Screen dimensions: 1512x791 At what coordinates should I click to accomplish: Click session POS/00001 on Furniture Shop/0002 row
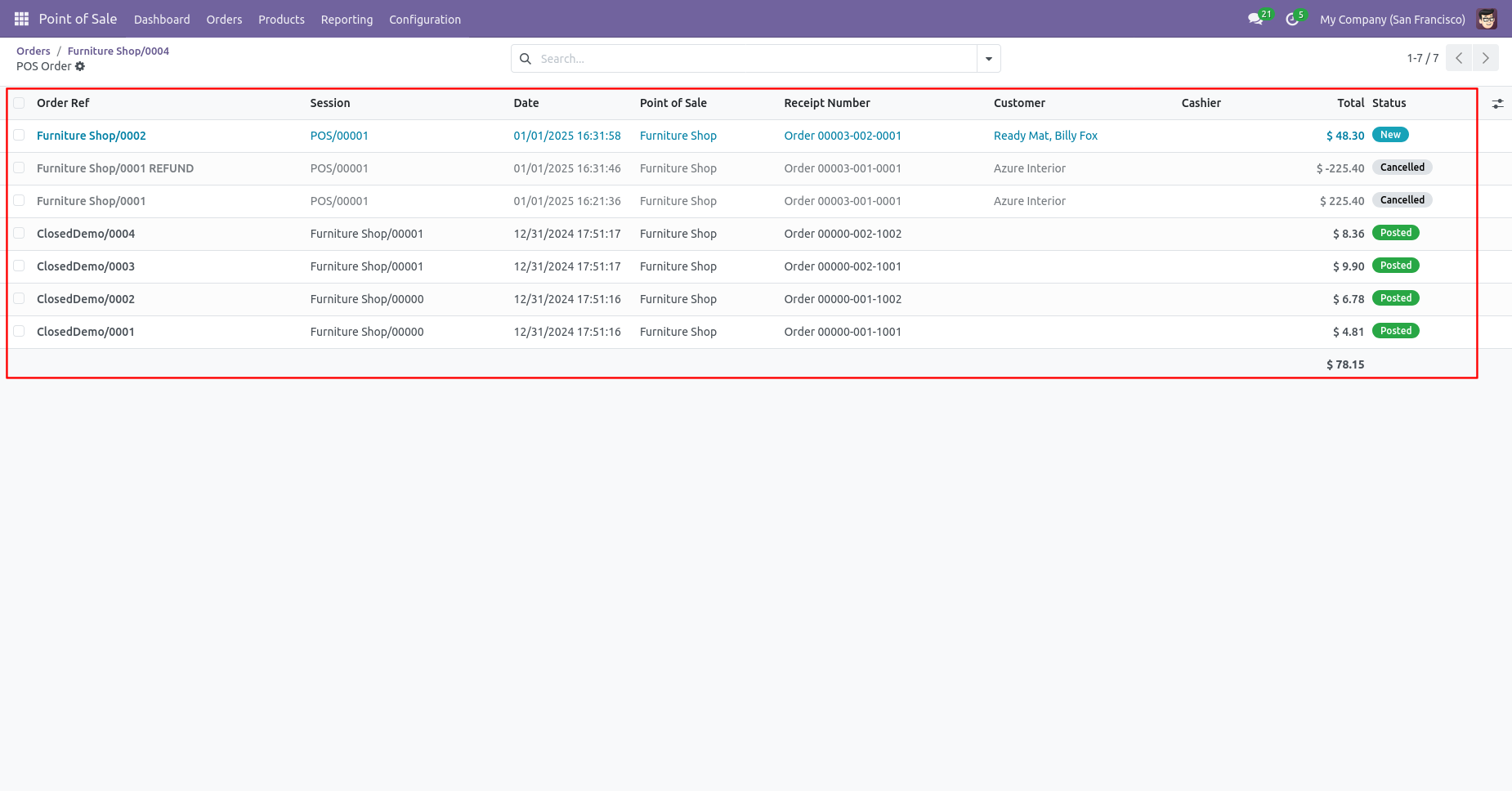point(339,136)
